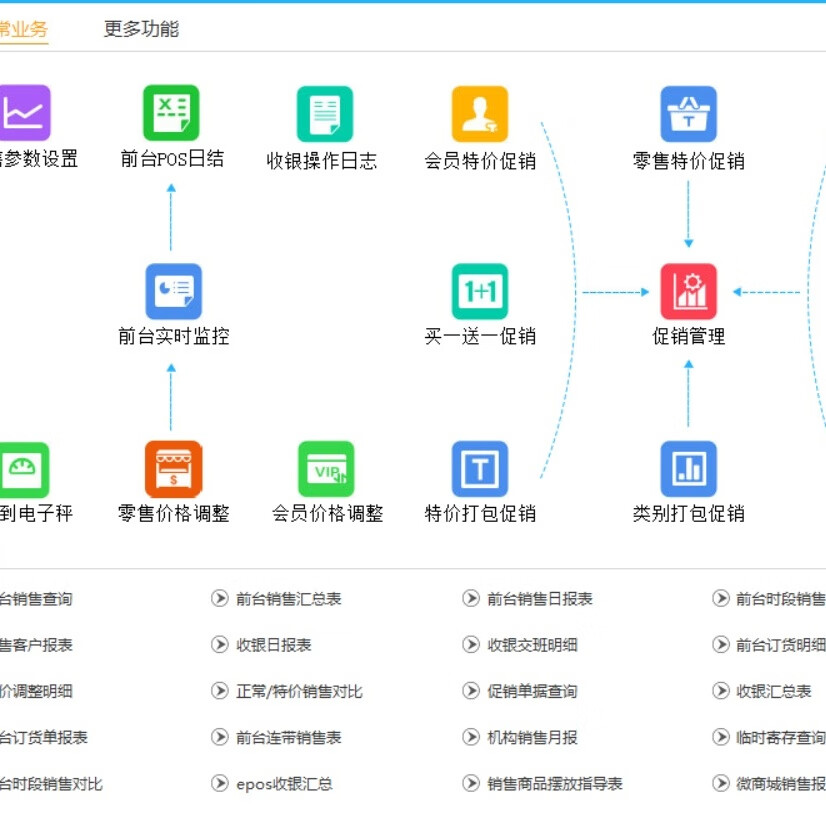This screenshot has height=826, width=826.
Task: Open the green 电子秤 scale icon
Action: coord(23,470)
